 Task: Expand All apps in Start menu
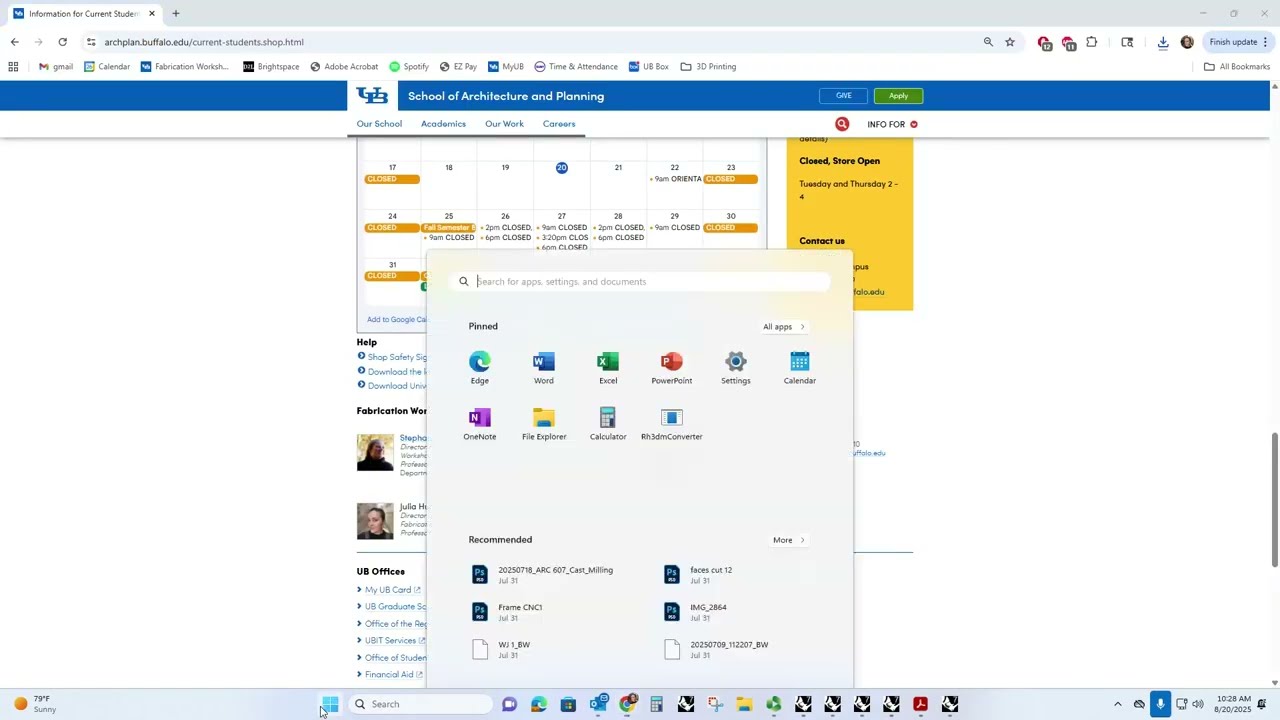click(784, 327)
